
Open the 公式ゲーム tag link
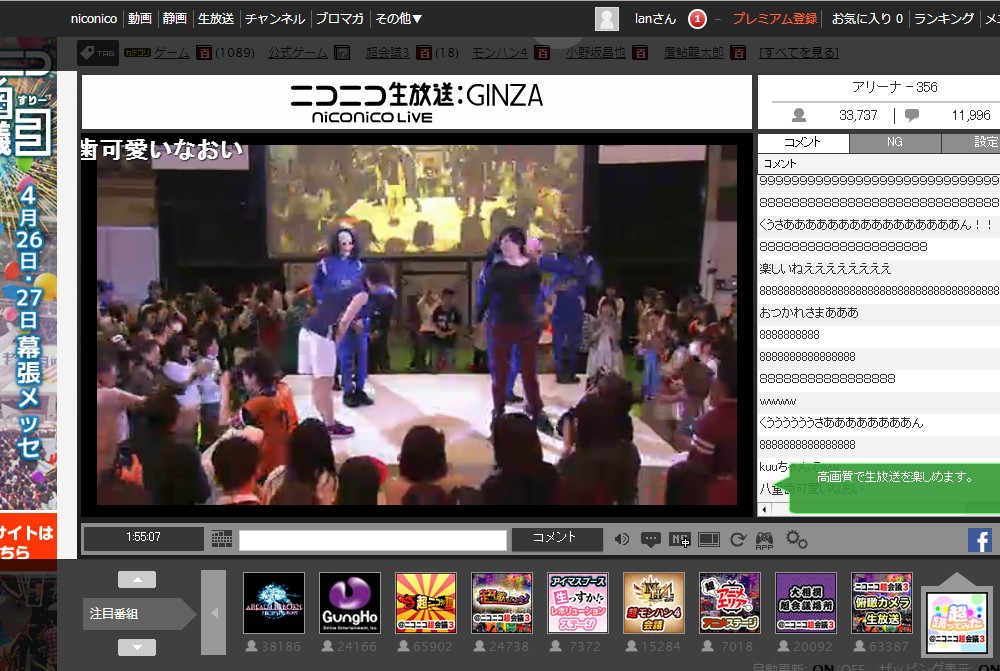click(298, 53)
